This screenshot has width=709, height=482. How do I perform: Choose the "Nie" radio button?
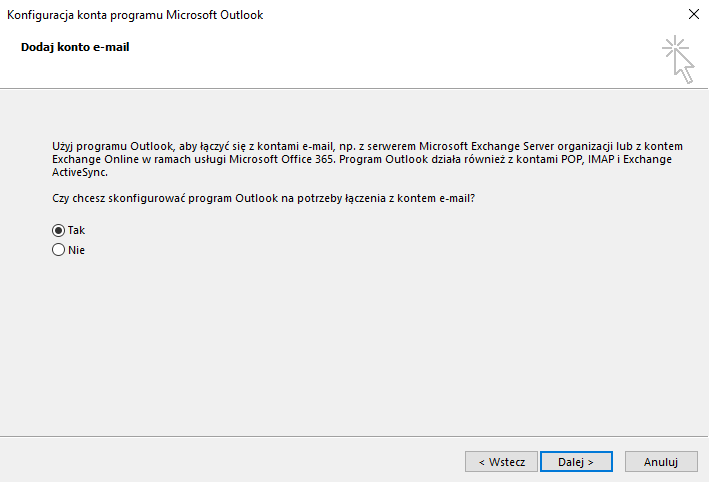(x=58, y=250)
